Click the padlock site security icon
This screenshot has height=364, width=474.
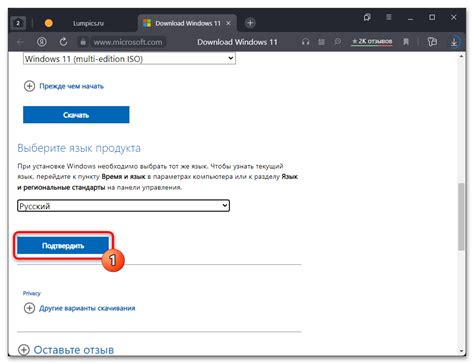tap(83, 42)
